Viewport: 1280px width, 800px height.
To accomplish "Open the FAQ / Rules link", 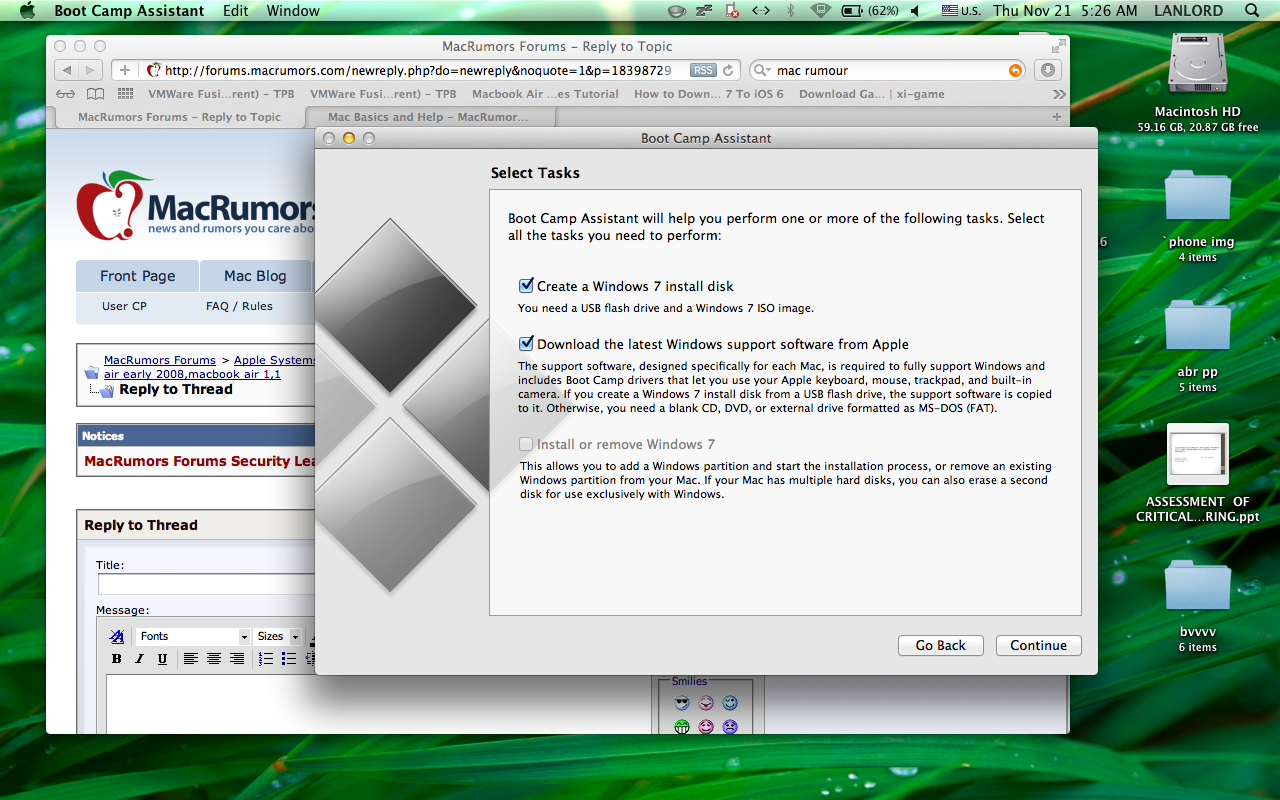I will [239, 306].
